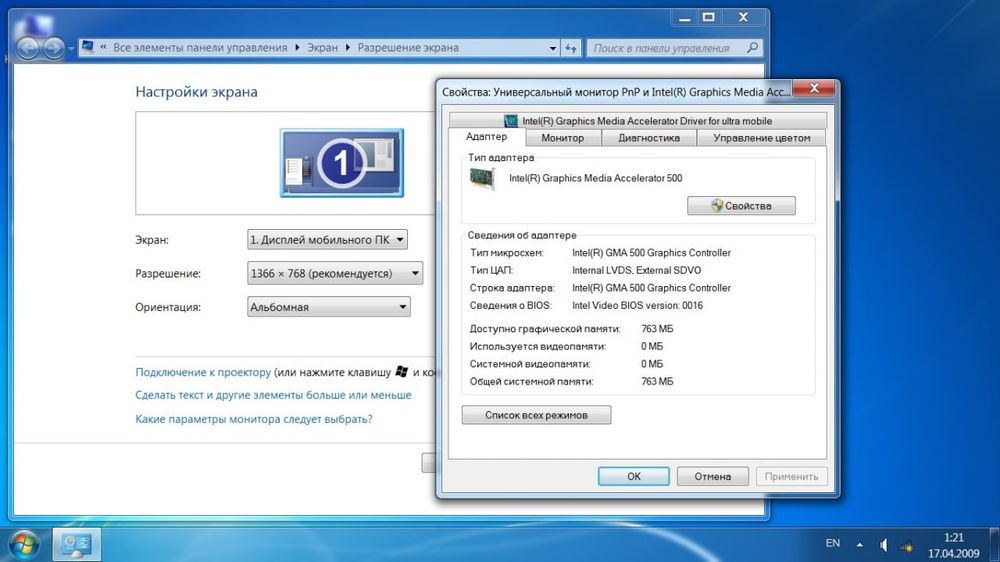This screenshot has height=562, width=1000.
Task: Click the Тип микросхем GMA 500 value
Action: 651,253
